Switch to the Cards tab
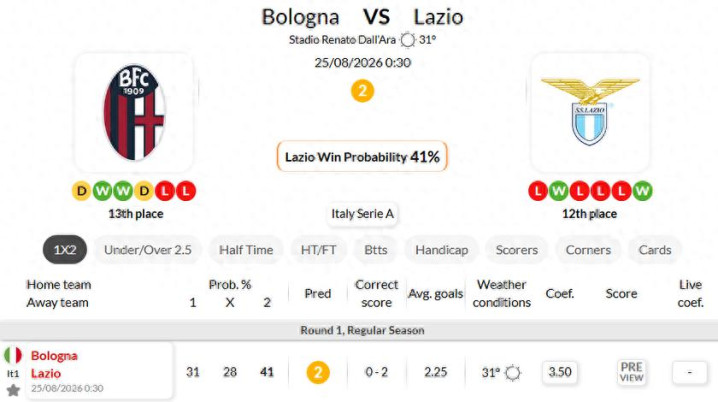The image size is (718, 402). (x=655, y=250)
